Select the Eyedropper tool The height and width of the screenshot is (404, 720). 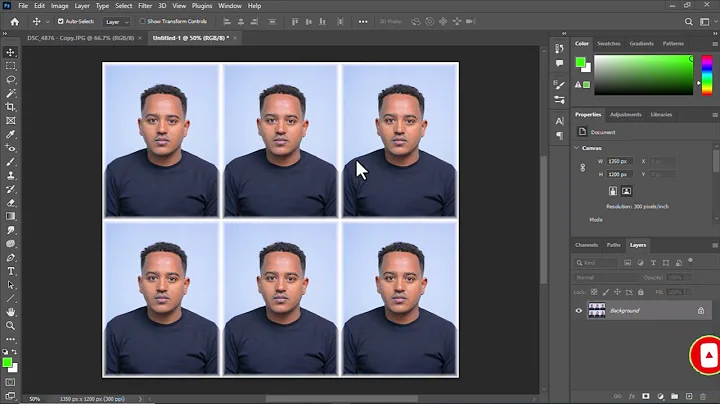pos(10,135)
